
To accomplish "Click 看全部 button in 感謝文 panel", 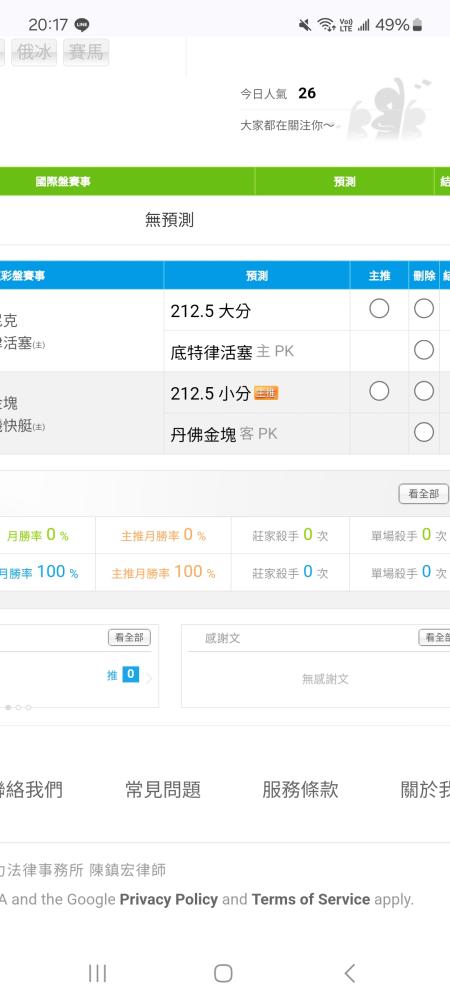I will point(435,637).
